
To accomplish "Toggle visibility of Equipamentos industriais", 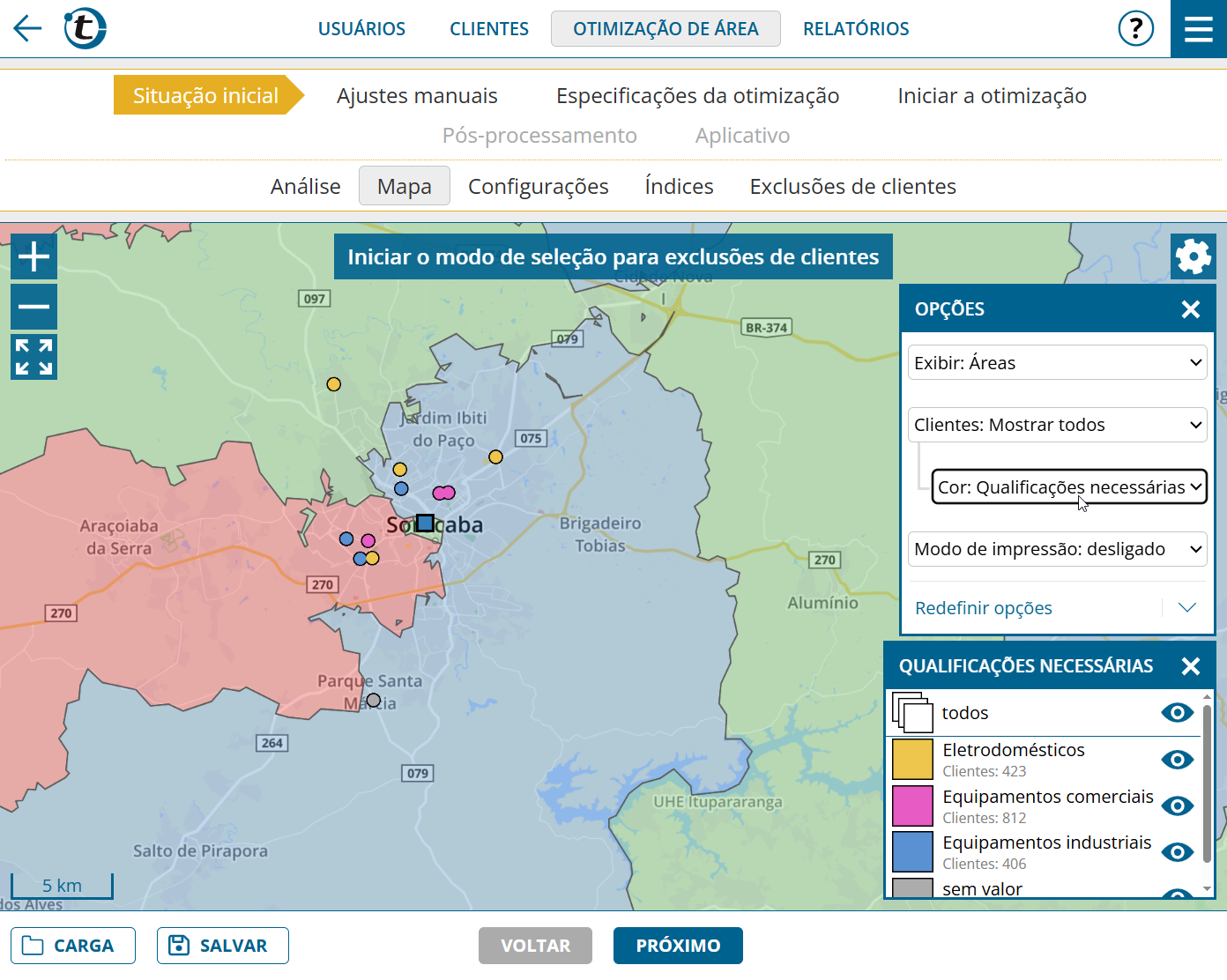I will [x=1177, y=852].
